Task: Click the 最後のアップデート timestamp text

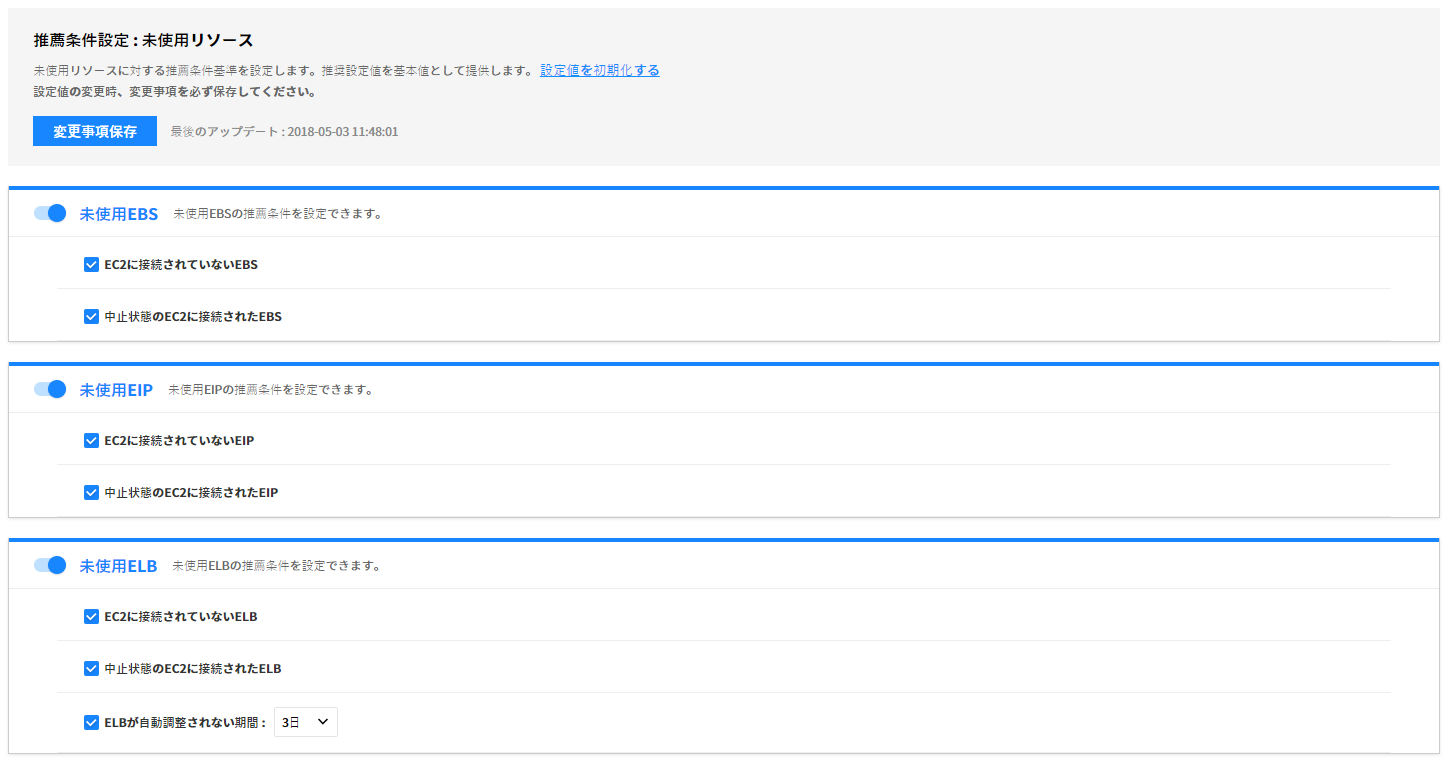Action: point(284,132)
